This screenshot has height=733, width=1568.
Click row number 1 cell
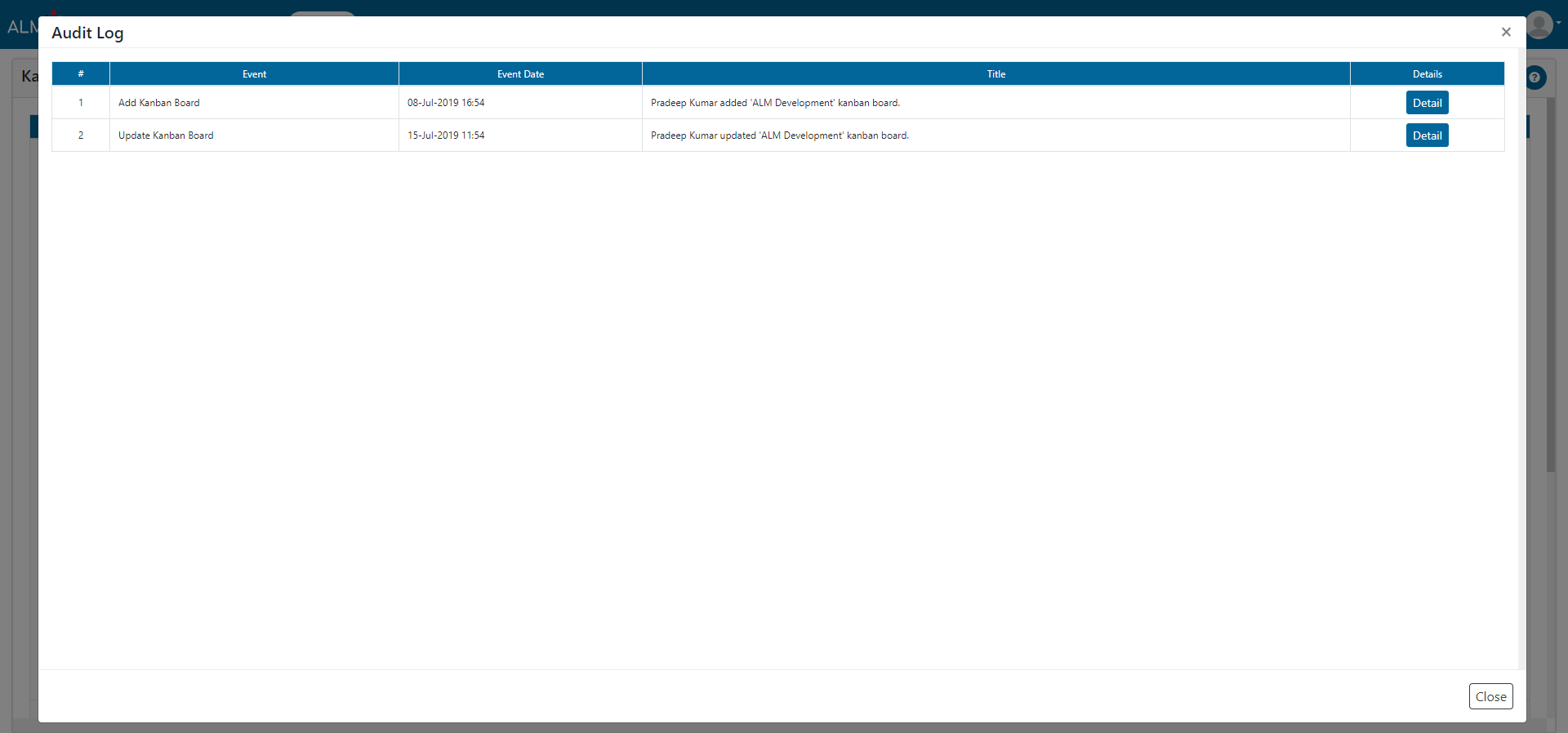coord(81,103)
